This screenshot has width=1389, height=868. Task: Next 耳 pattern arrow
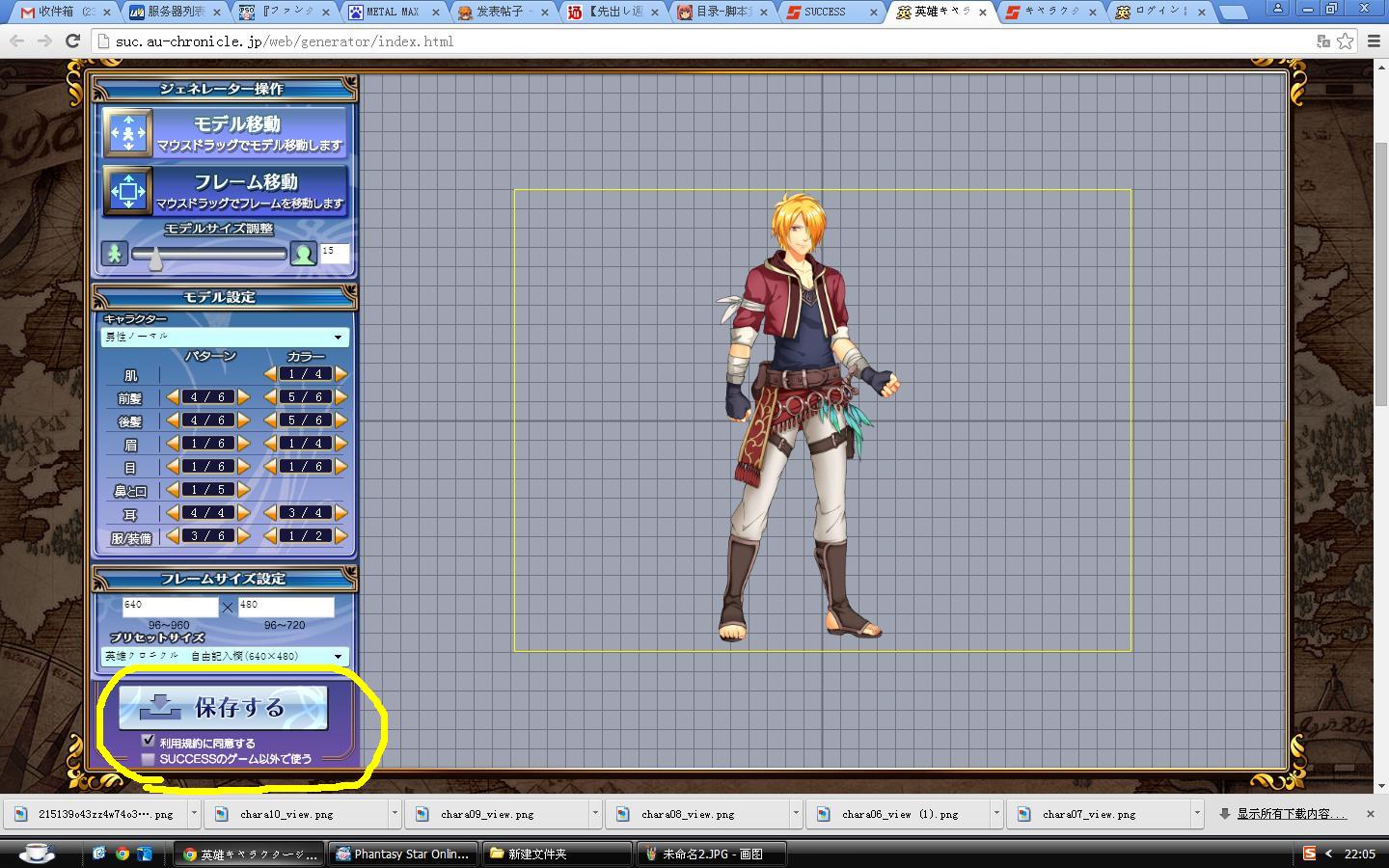[x=243, y=513]
